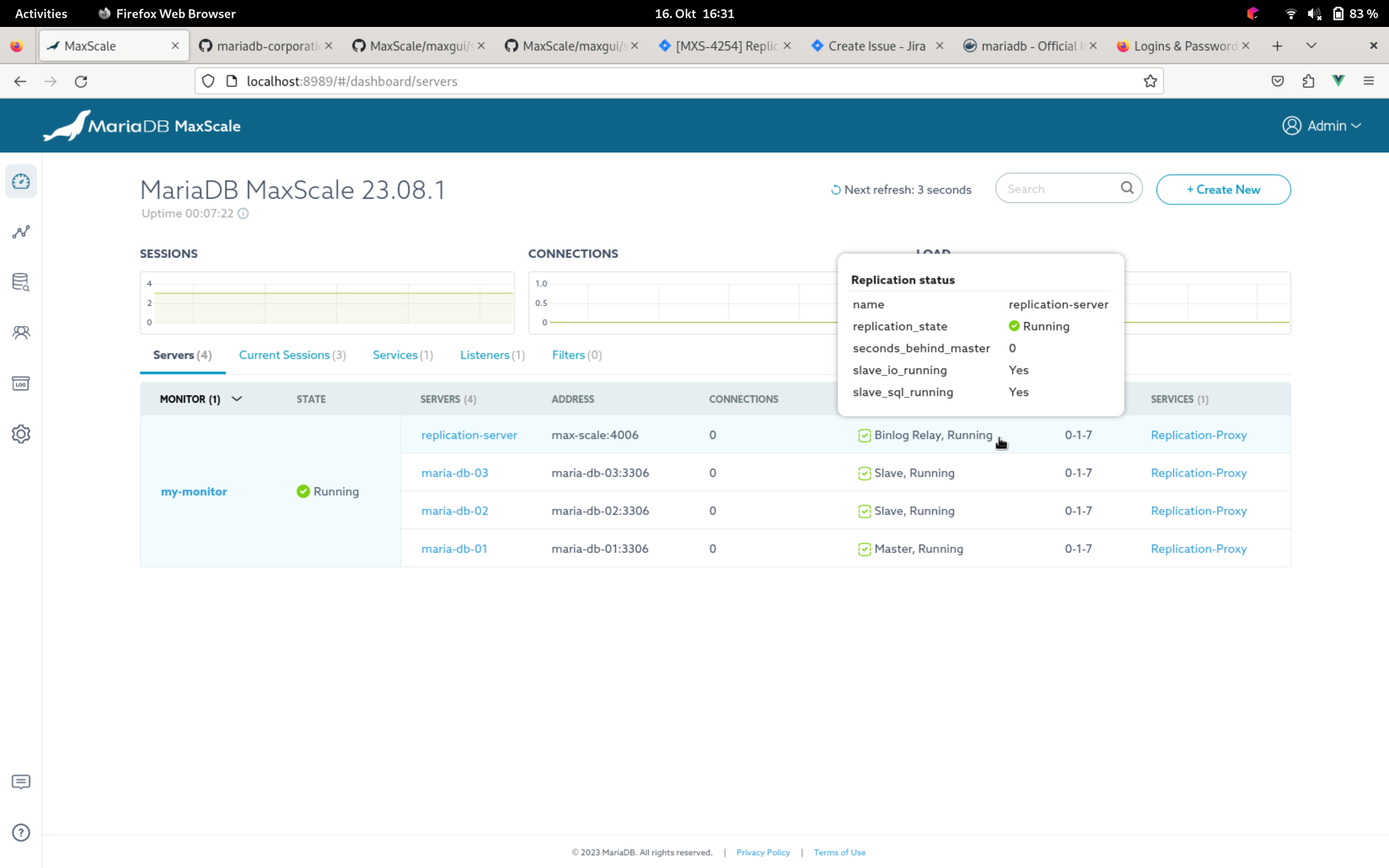
Task: Click the help question mark icon
Action: pos(21,832)
